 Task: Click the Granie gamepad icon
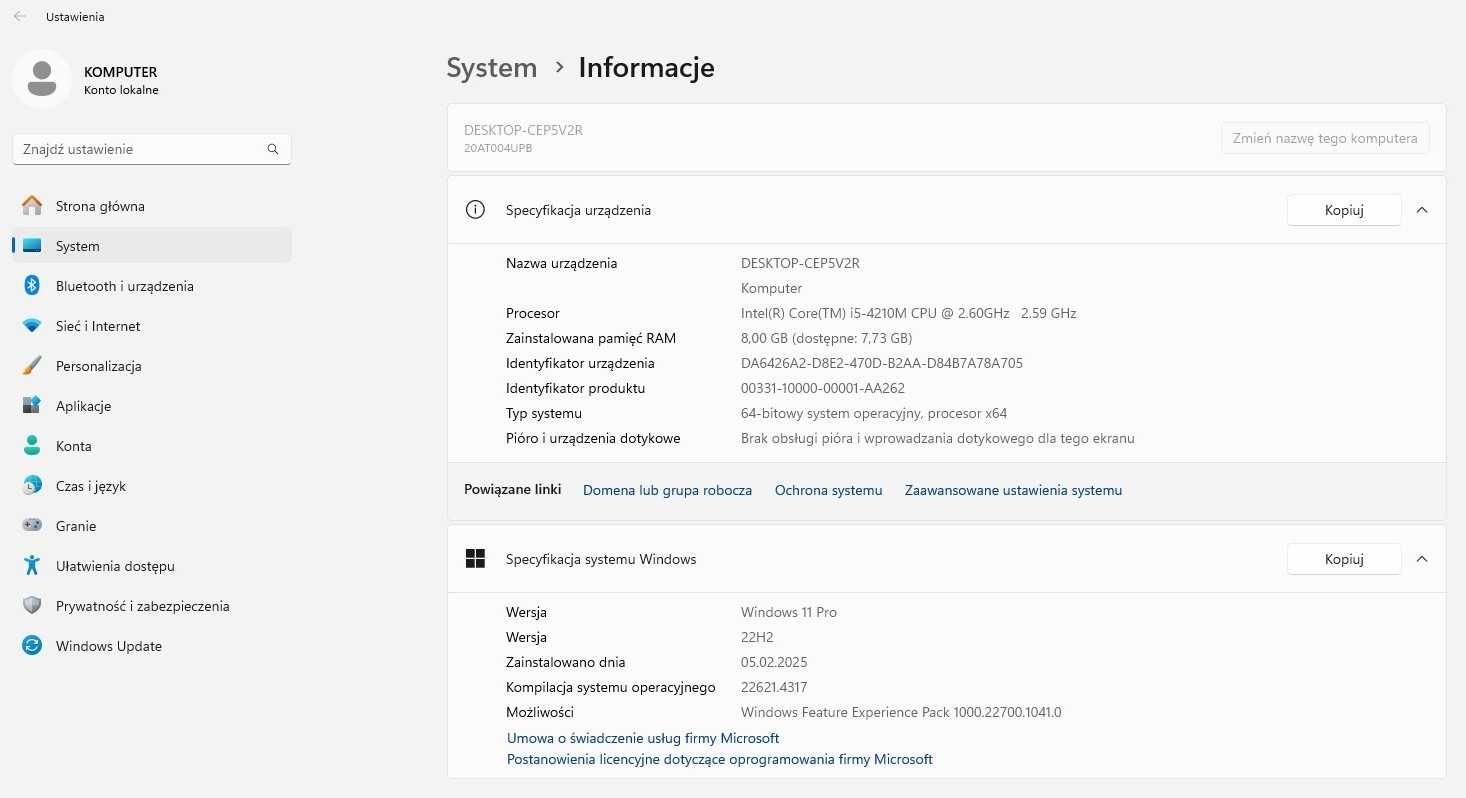tap(32, 526)
